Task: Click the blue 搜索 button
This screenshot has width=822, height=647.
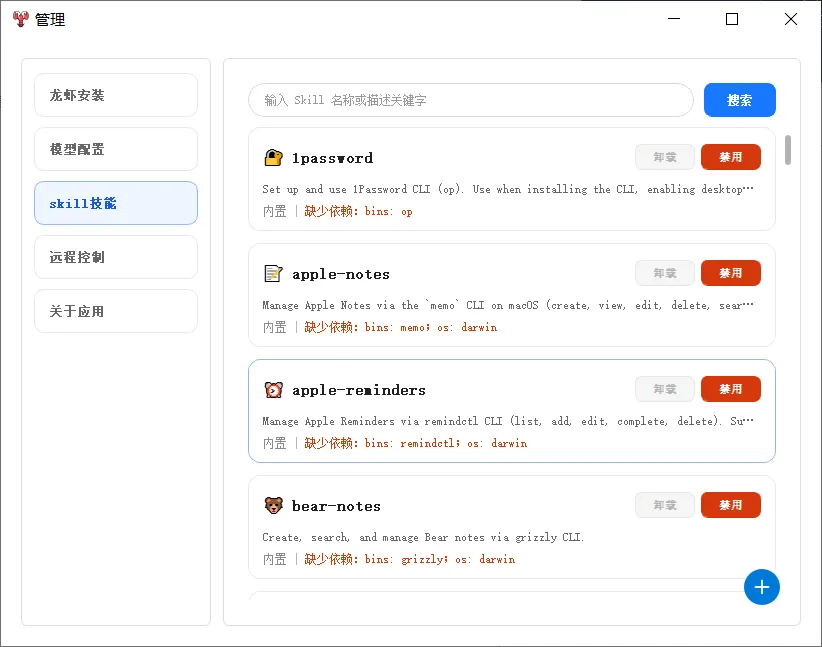Action: point(739,100)
